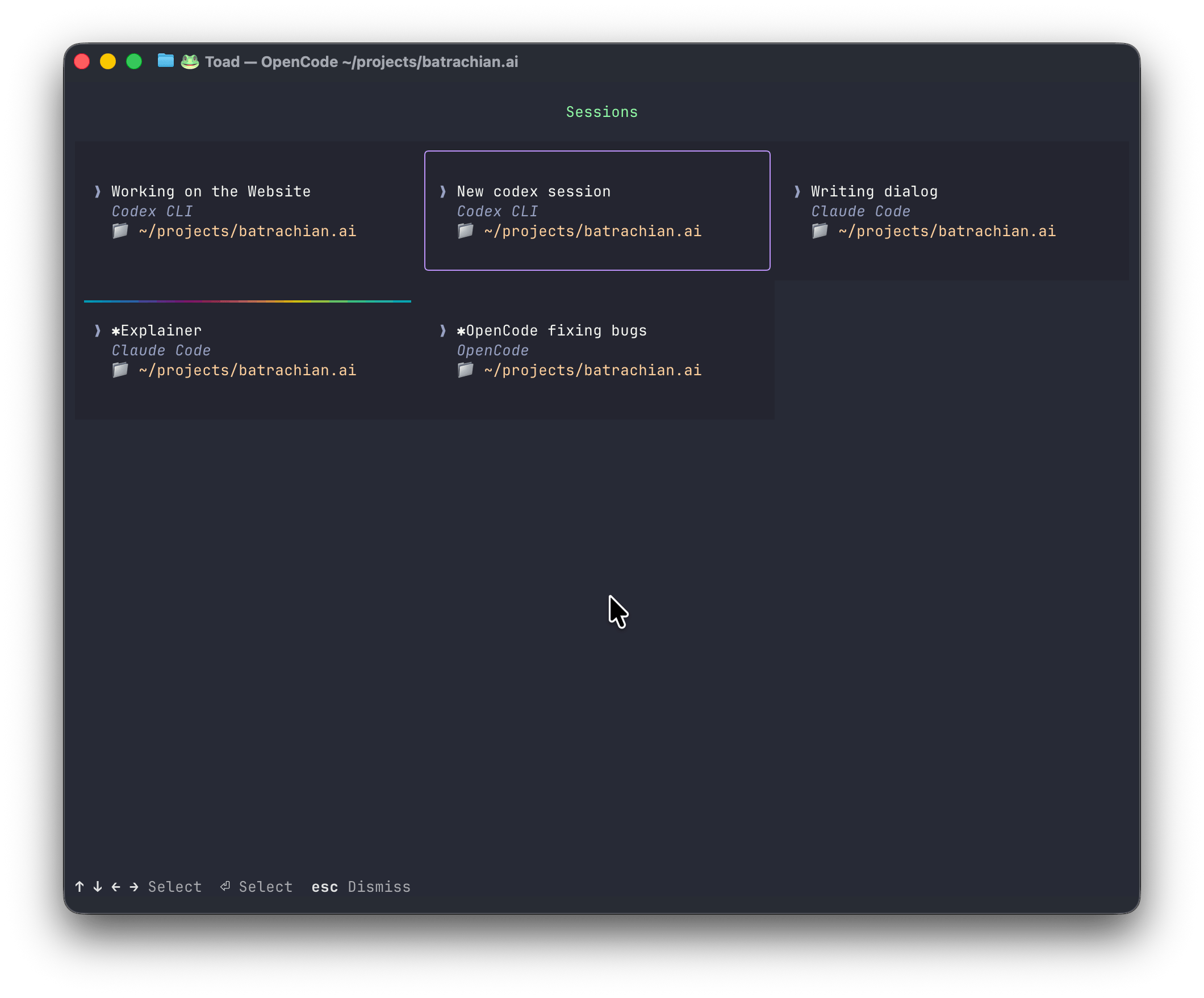Click the chevron icon beside OpenCode fixing bugs
Viewport: 1204px width, 998px height.
(x=444, y=330)
